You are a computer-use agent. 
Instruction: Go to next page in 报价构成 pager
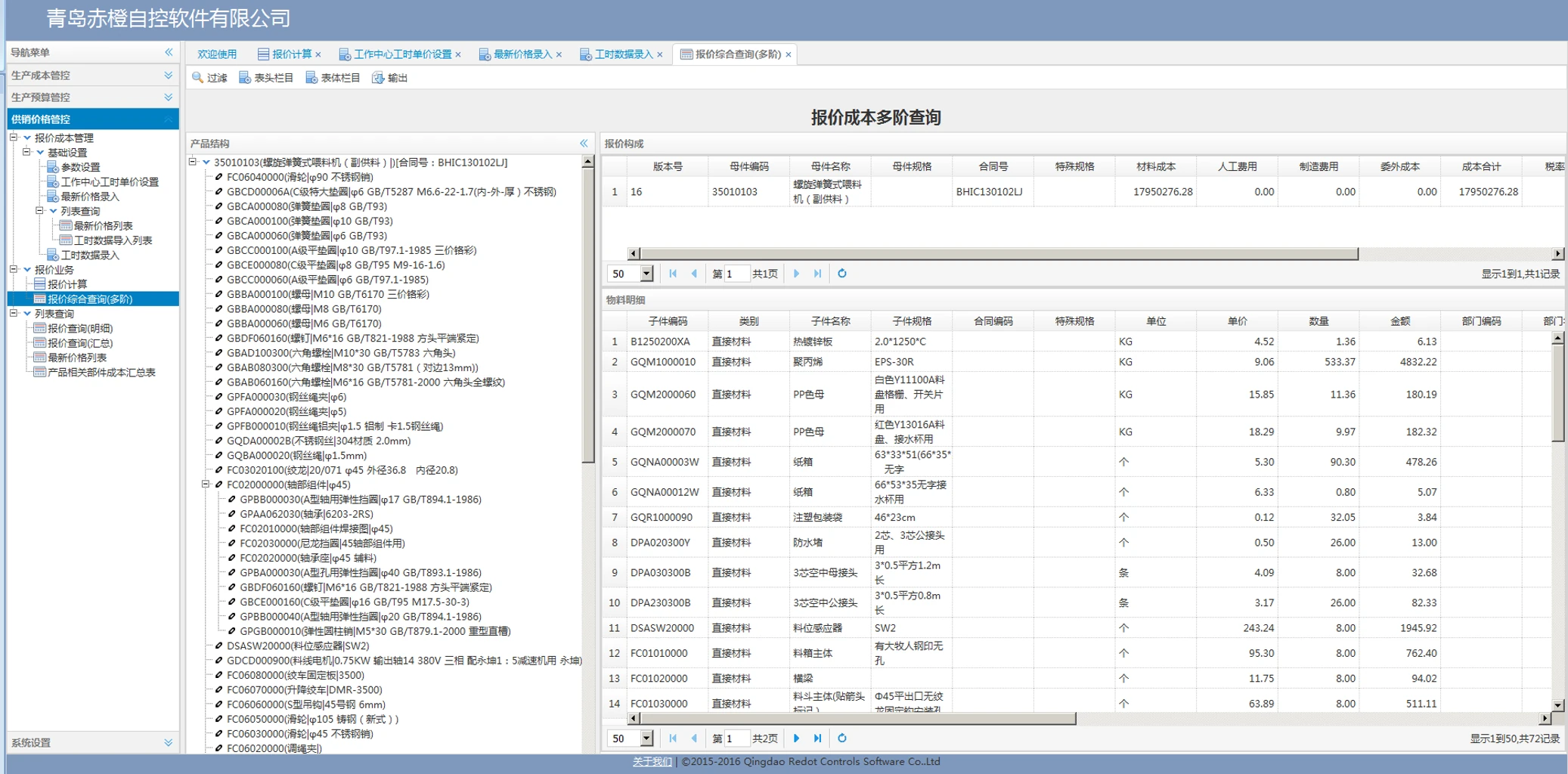tap(796, 274)
